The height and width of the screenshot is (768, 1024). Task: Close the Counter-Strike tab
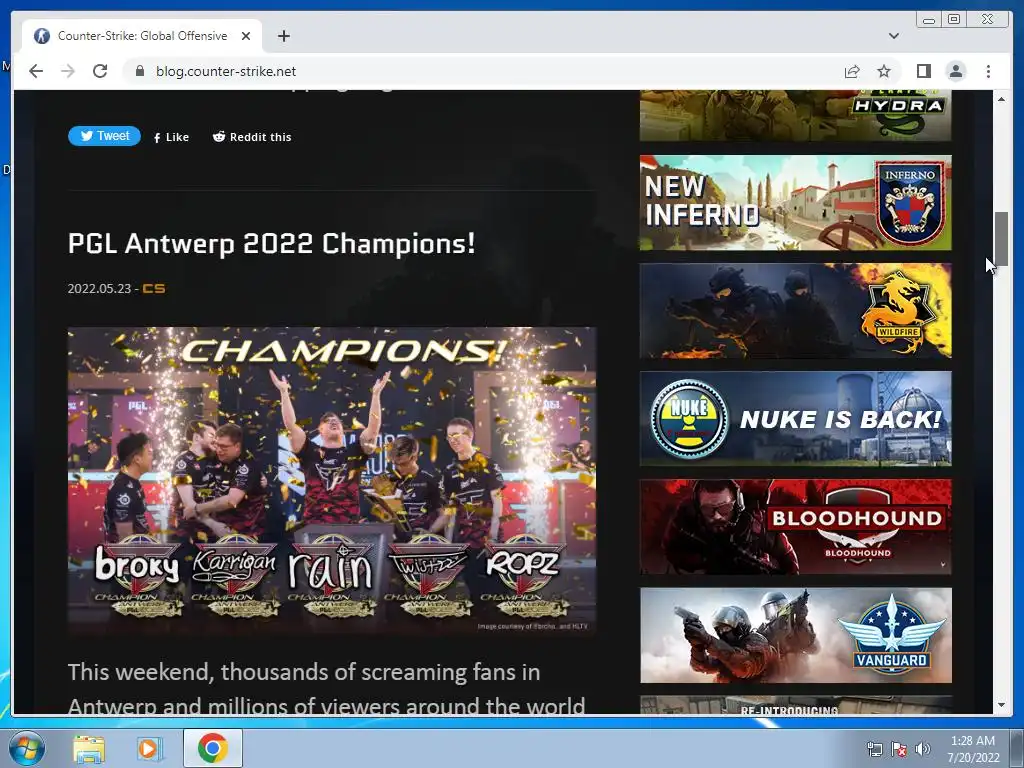click(246, 36)
